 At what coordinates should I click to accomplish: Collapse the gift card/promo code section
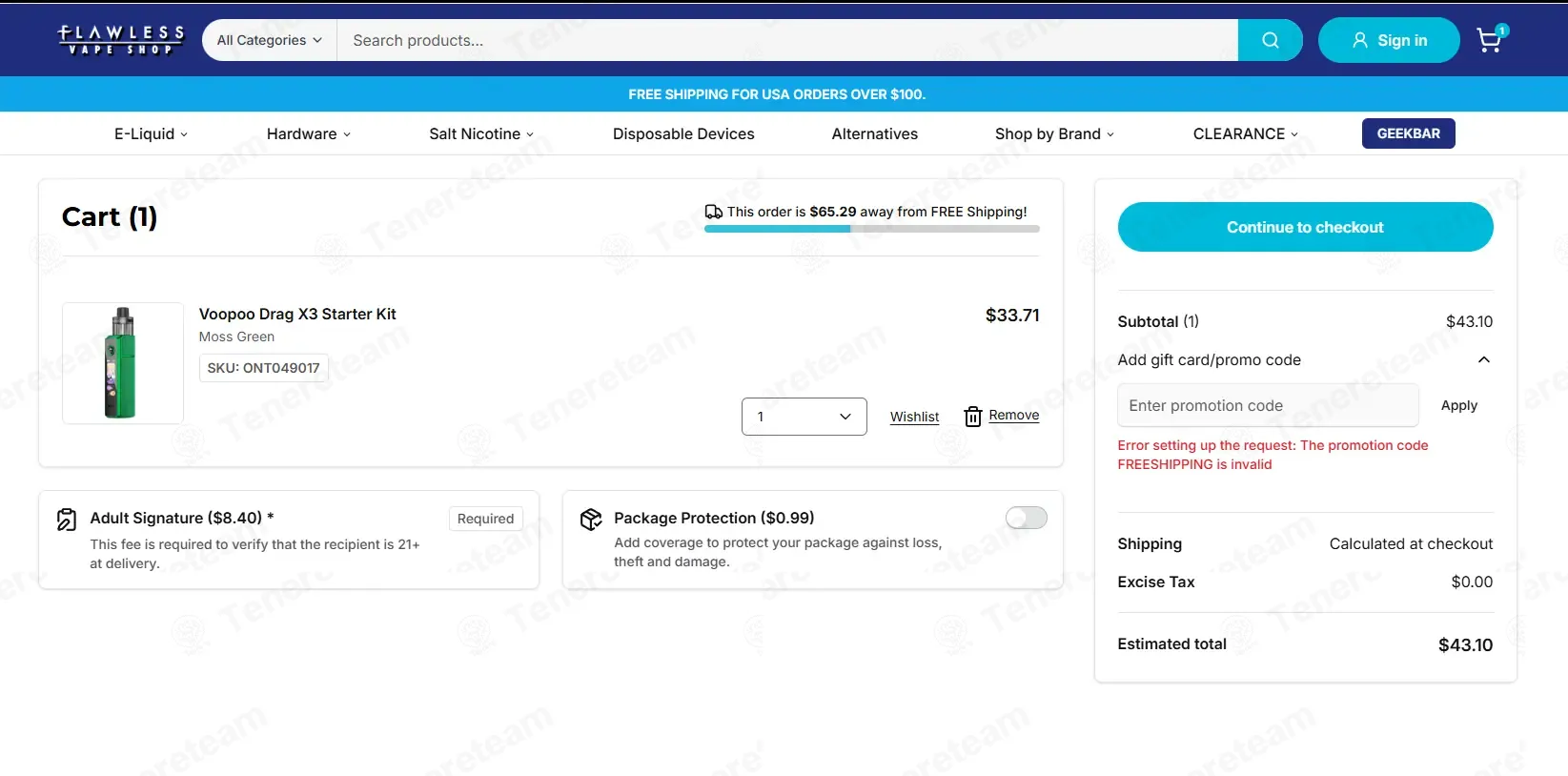[1483, 359]
